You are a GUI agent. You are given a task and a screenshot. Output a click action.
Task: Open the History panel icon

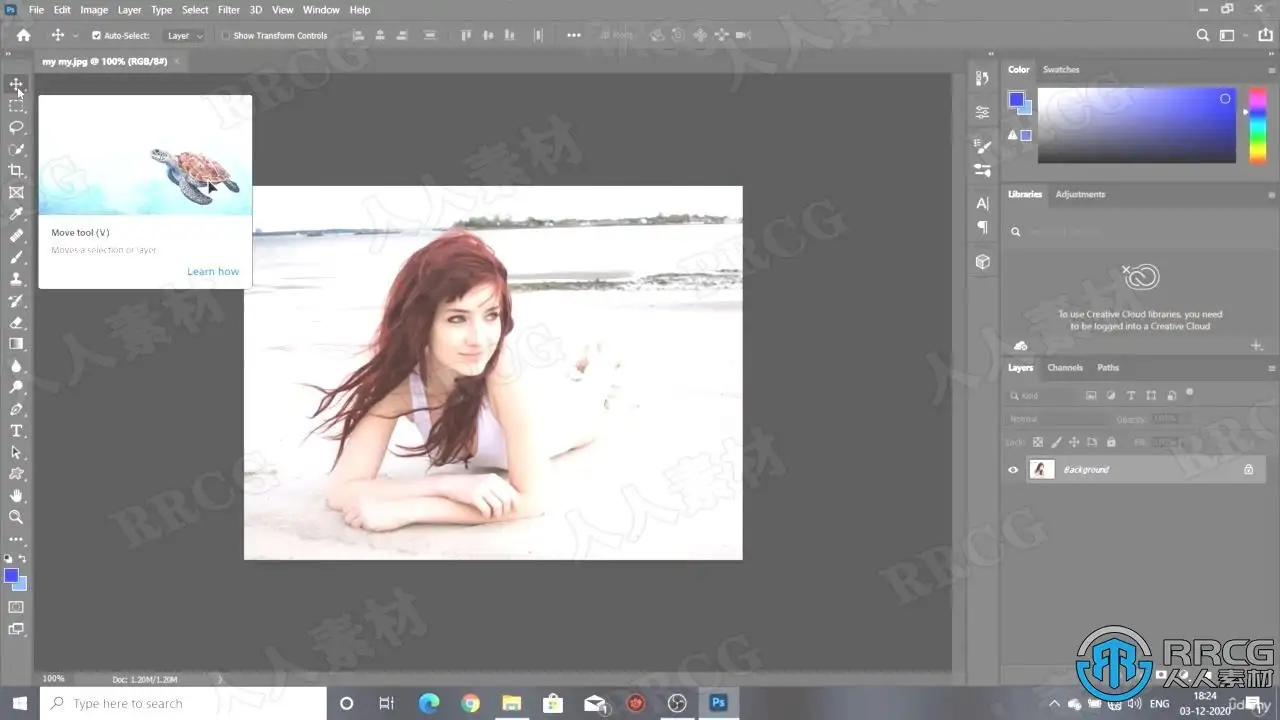[x=982, y=78]
